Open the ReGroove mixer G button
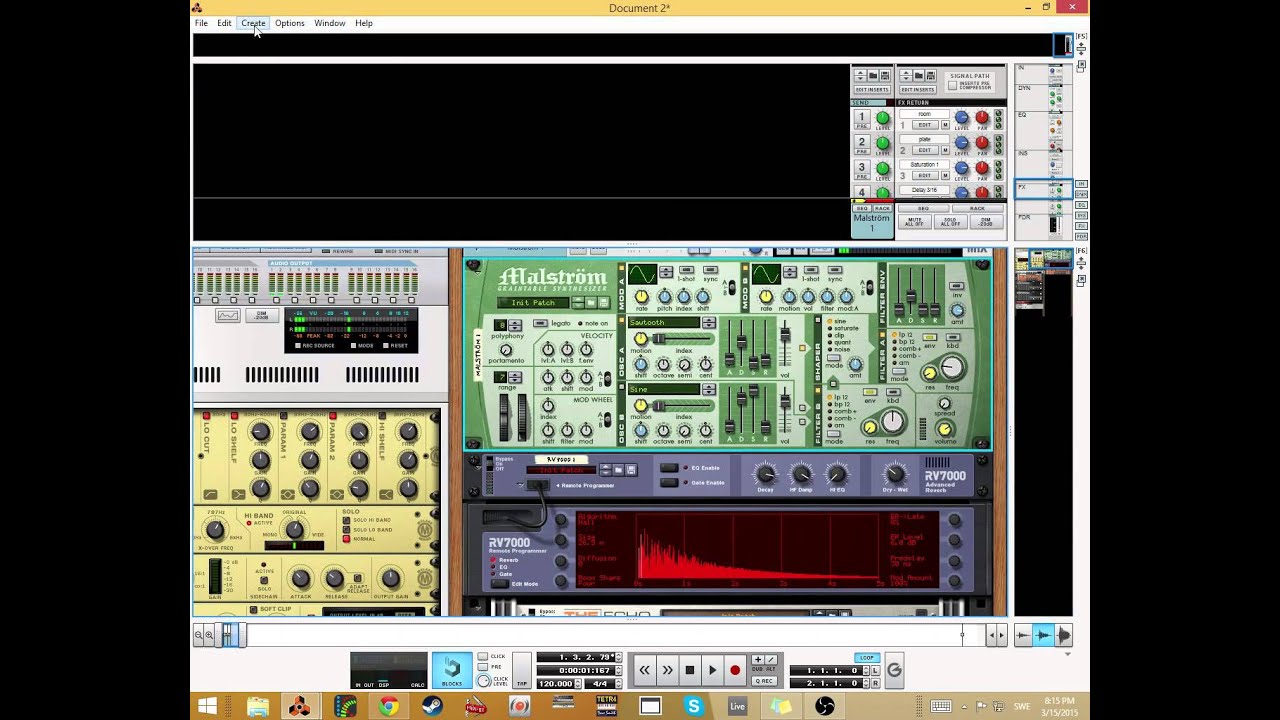The width and height of the screenshot is (1280, 720). coord(894,671)
